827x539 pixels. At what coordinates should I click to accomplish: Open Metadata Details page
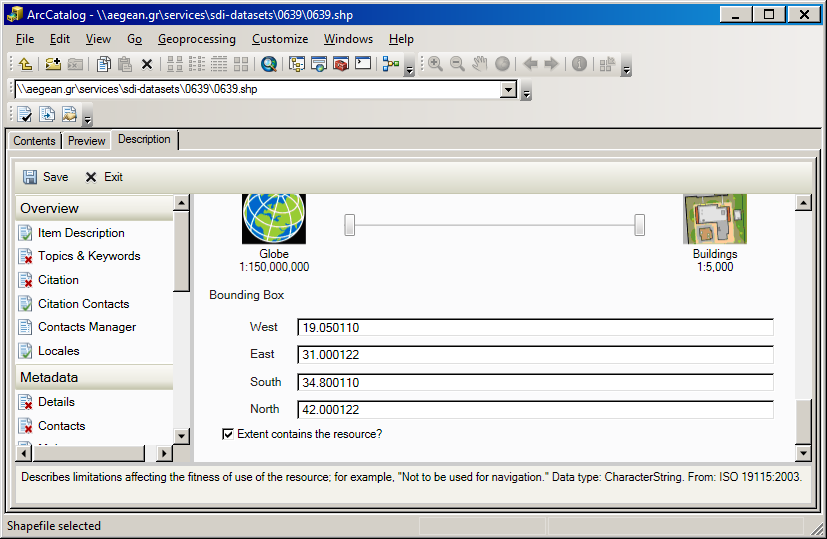pos(46,402)
